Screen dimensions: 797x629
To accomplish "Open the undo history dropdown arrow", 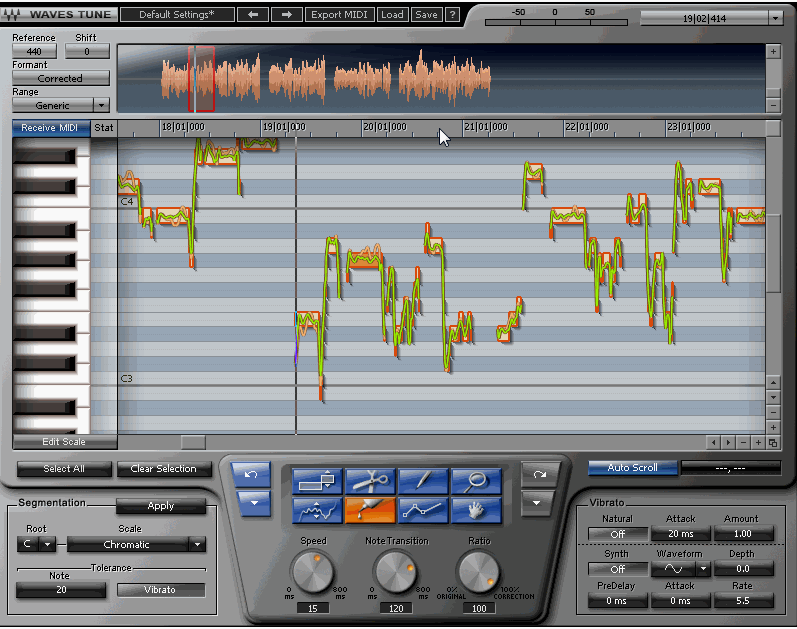I will [254, 503].
